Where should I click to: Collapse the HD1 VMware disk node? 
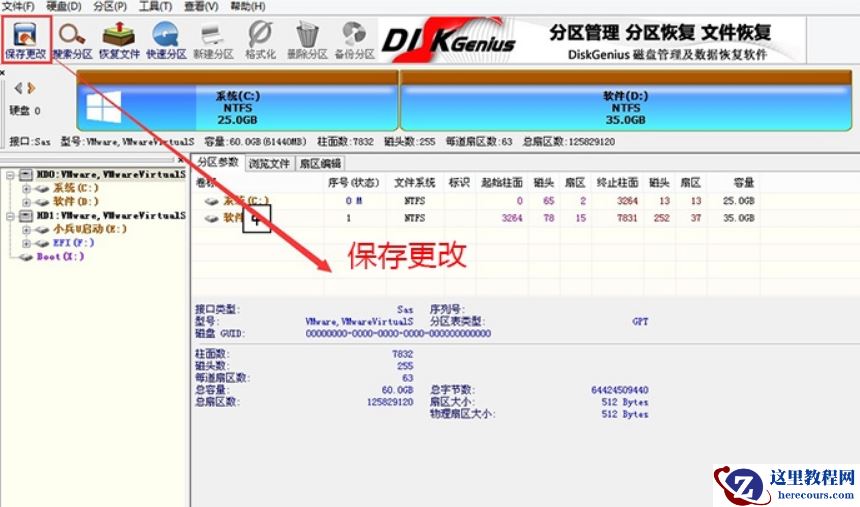pyautogui.click(x=10, y=216)
